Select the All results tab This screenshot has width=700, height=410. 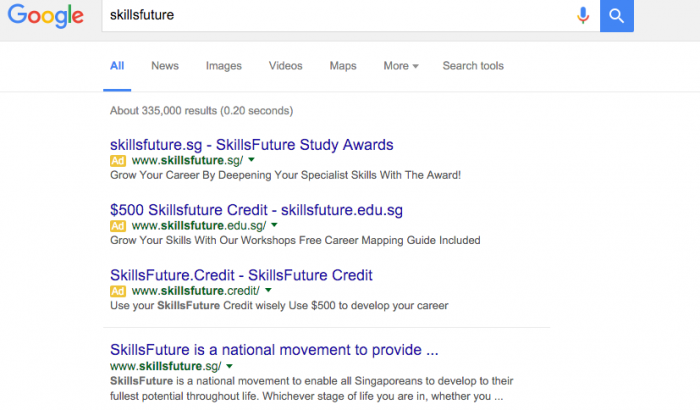tap(117, 66)
